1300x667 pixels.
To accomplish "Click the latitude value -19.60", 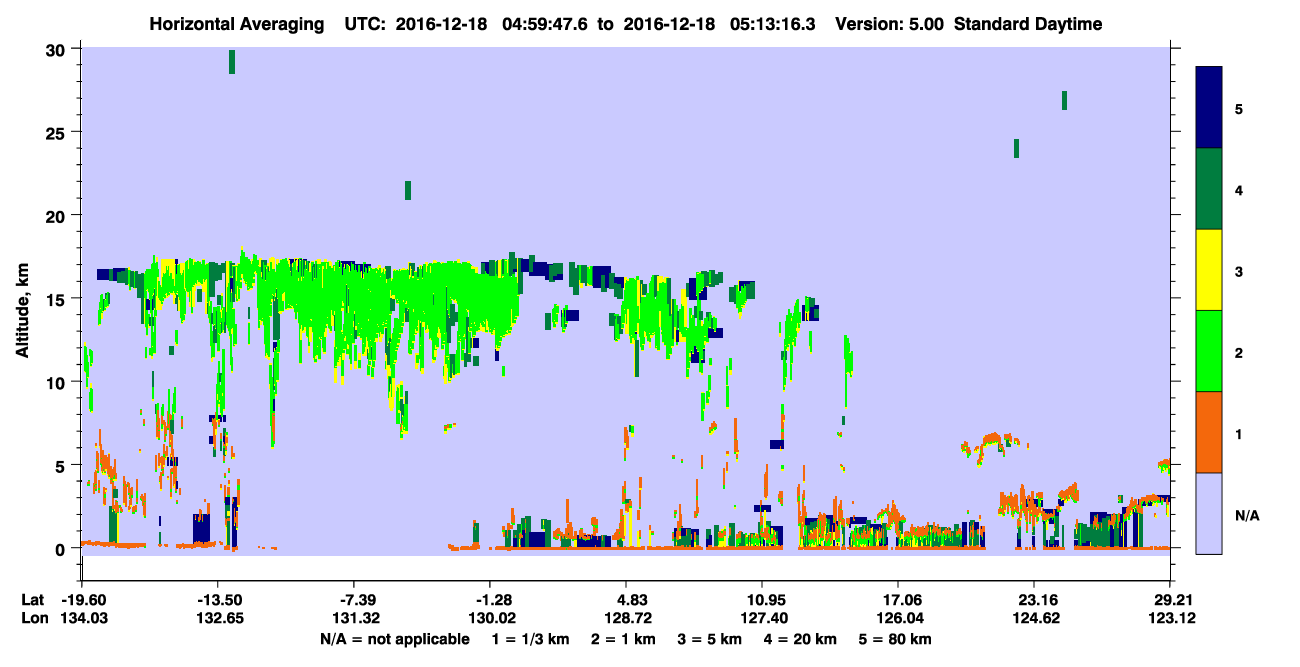I will pos(82,600).
